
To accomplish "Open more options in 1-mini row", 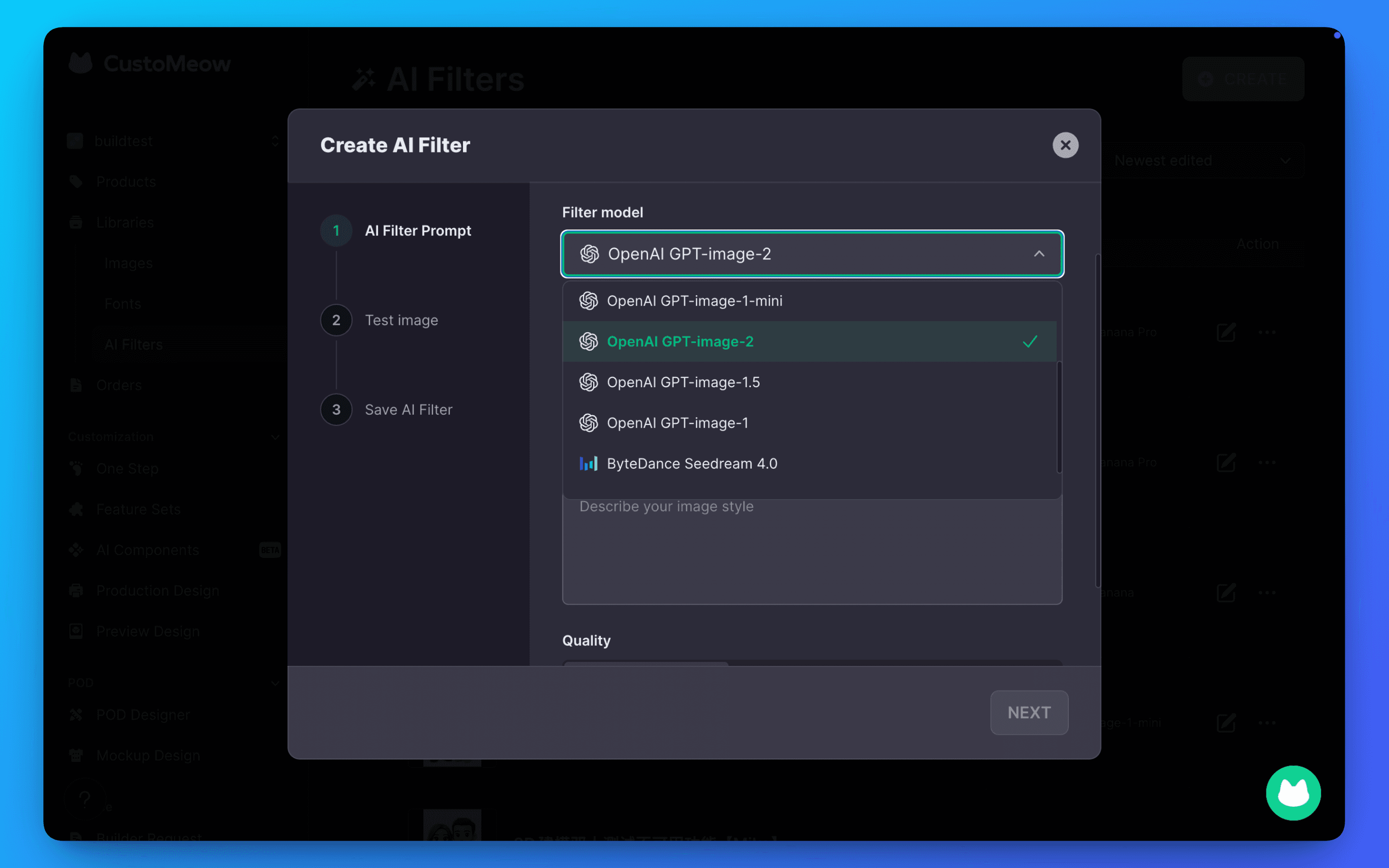I will 1267,723.
